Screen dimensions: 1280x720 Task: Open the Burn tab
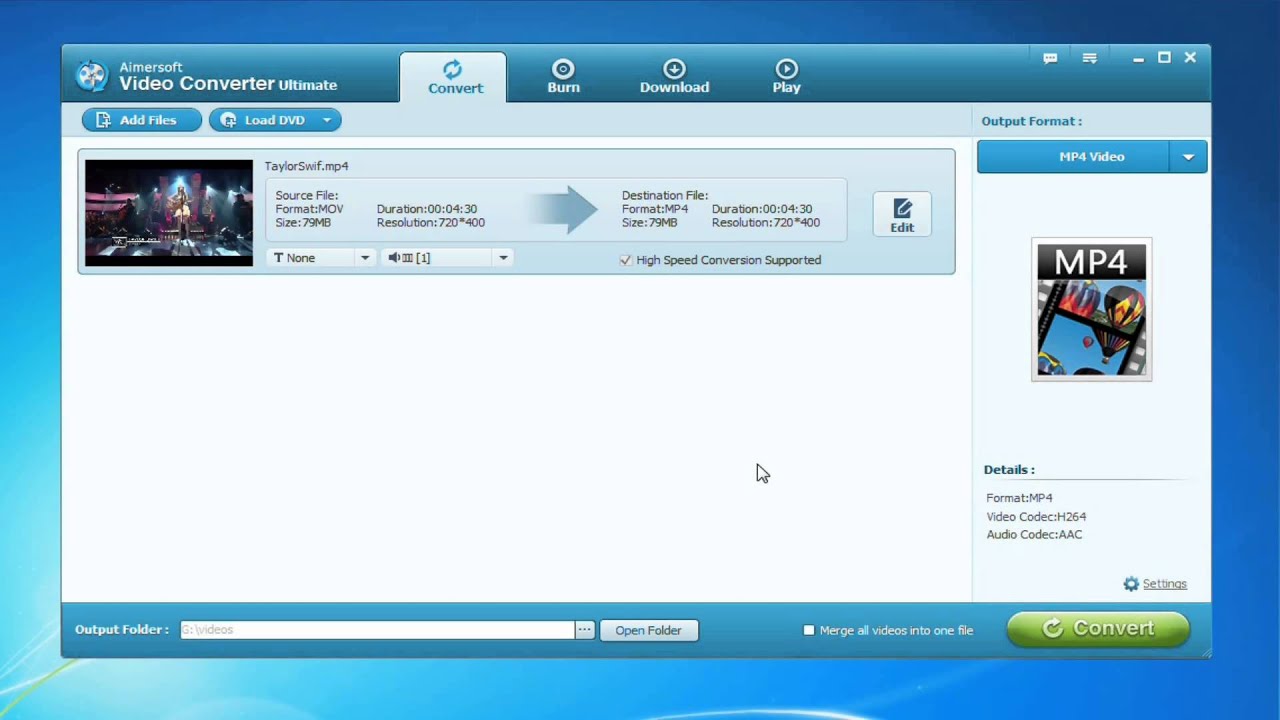pos(563,77)
